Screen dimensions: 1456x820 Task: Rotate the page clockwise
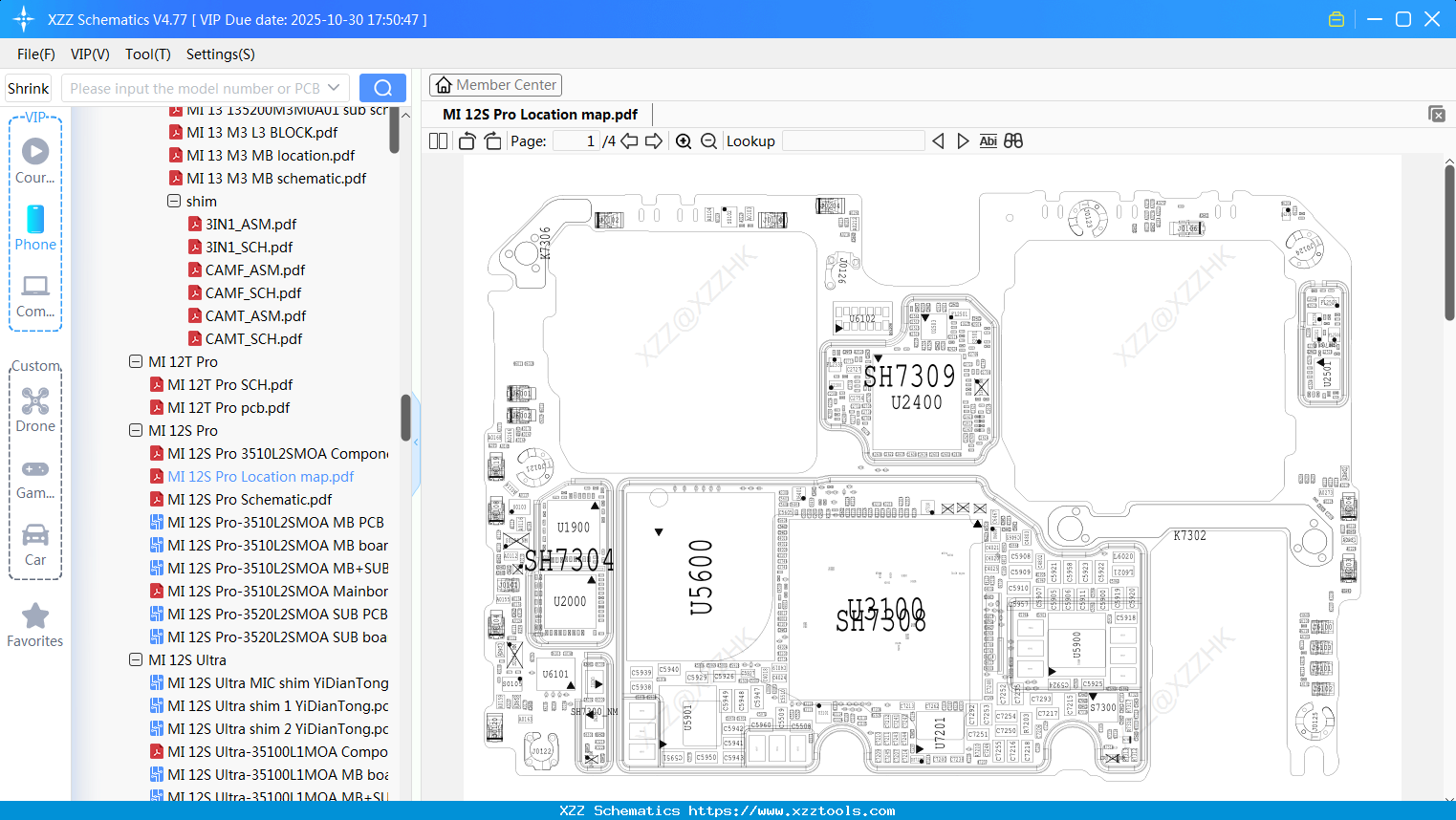(x=491, y=140)
